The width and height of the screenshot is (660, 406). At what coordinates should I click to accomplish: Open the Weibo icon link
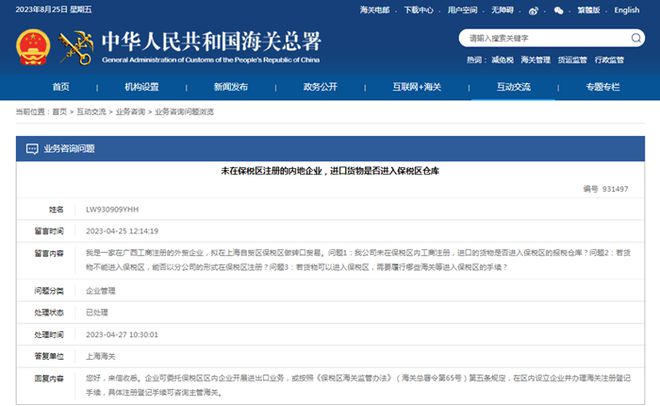click(x=533, y=11)
